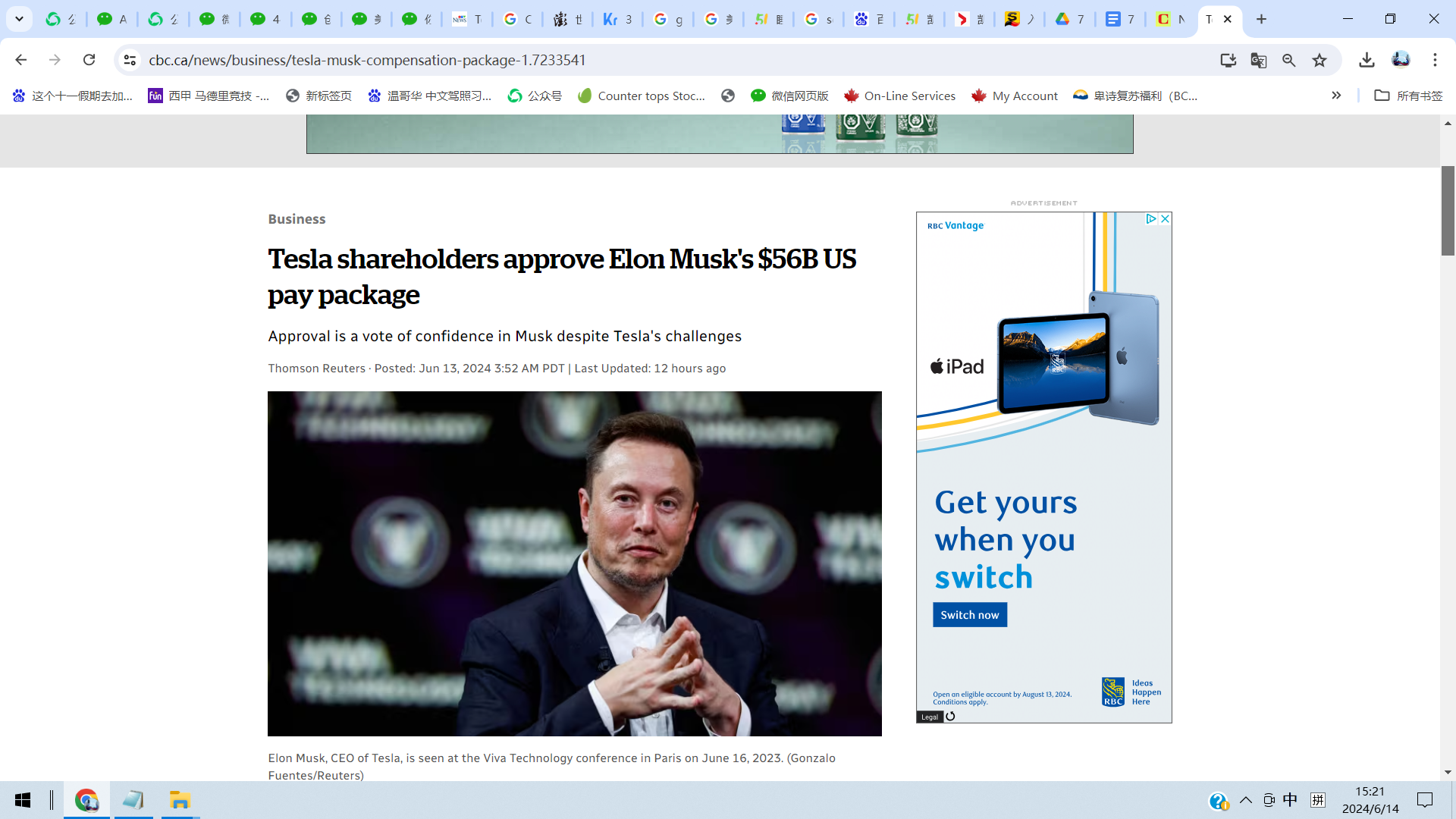
Task: Go back with the back arrow
Action: pyautogui.click(x=20, y=60)
